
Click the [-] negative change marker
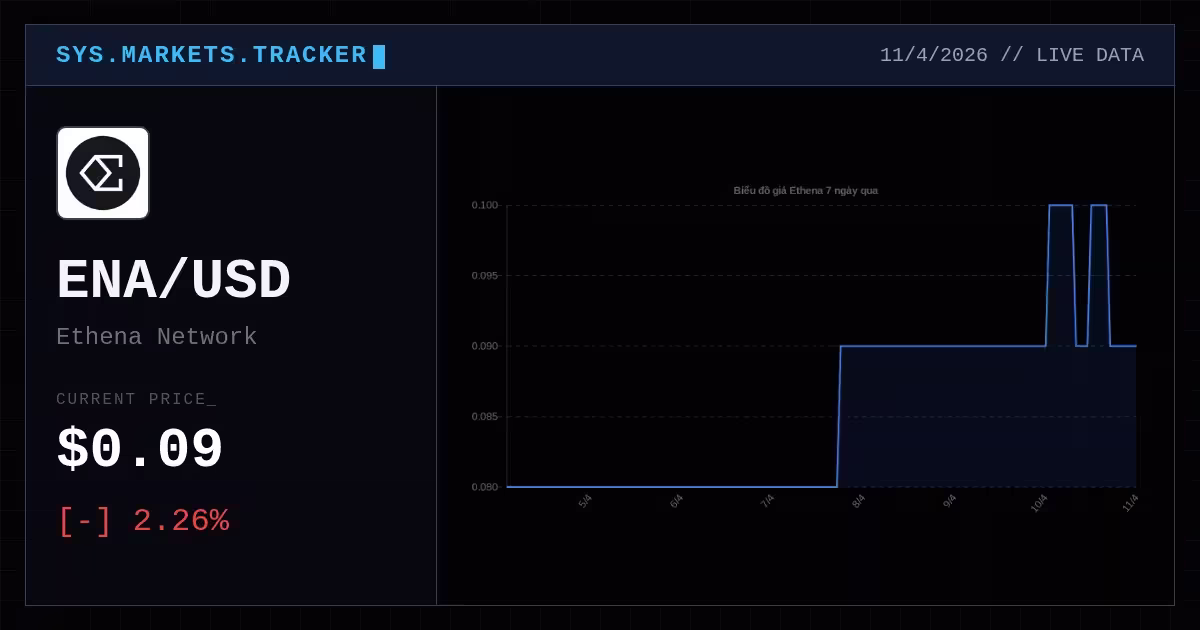85,521
